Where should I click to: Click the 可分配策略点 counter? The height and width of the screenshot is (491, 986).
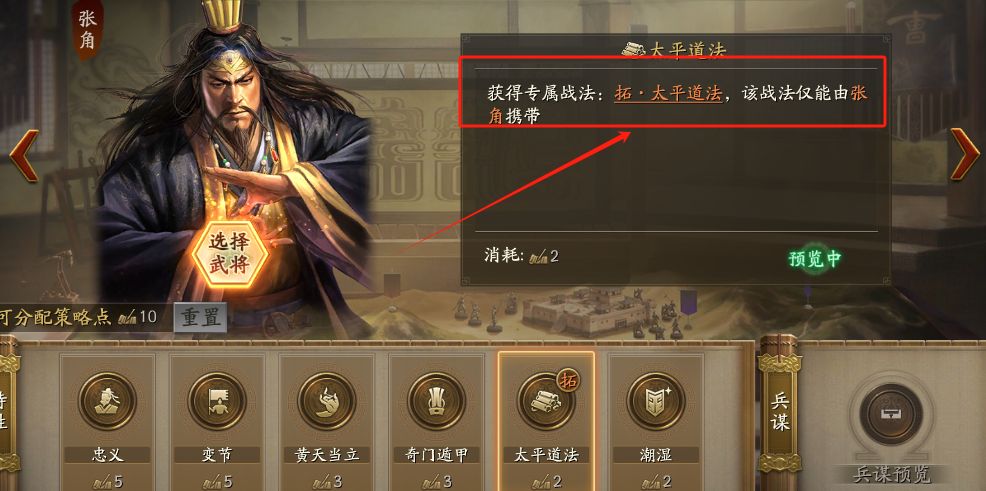[x=78, y=316]
